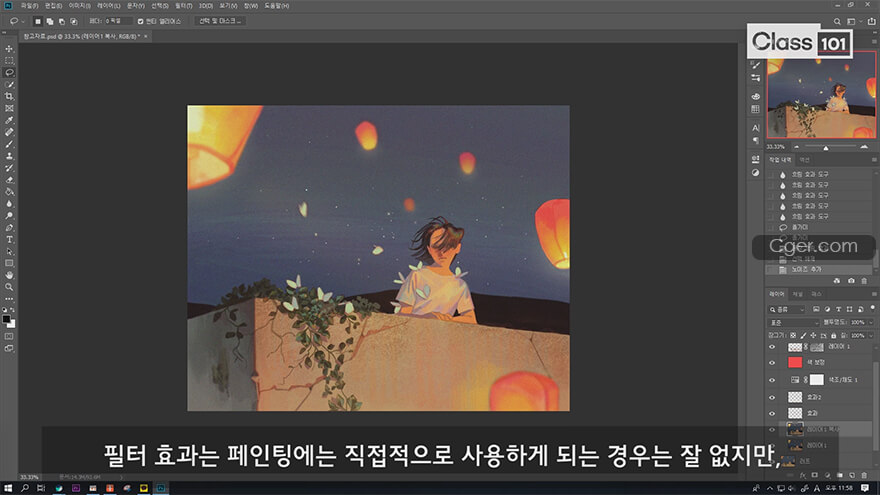Click the foreground color swatch

[6, 319]
